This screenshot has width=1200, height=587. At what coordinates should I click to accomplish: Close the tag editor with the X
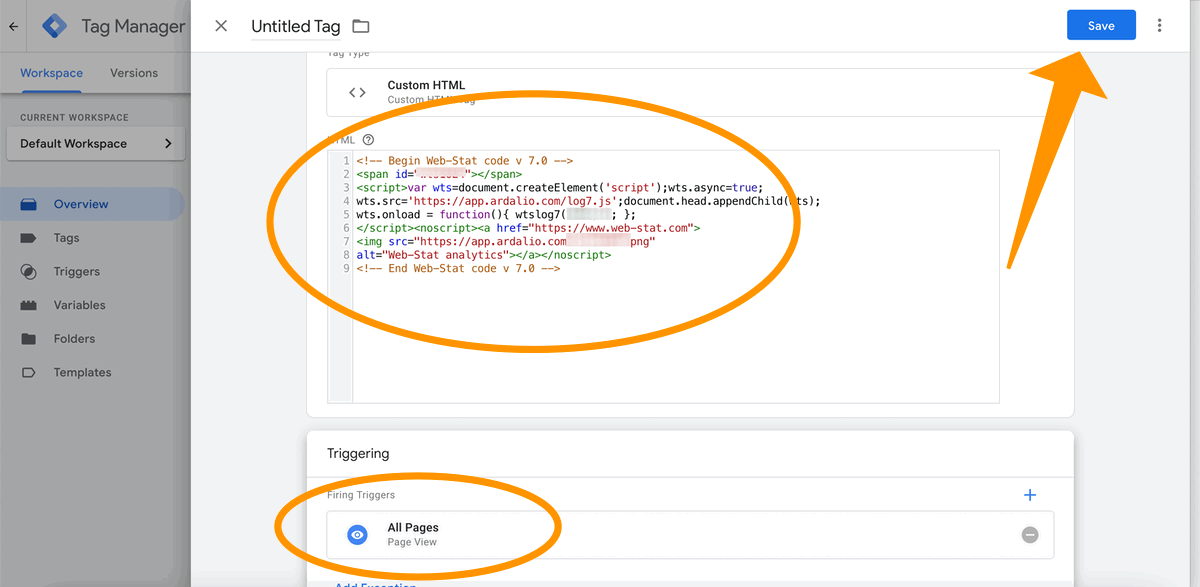tap(221, 26)
